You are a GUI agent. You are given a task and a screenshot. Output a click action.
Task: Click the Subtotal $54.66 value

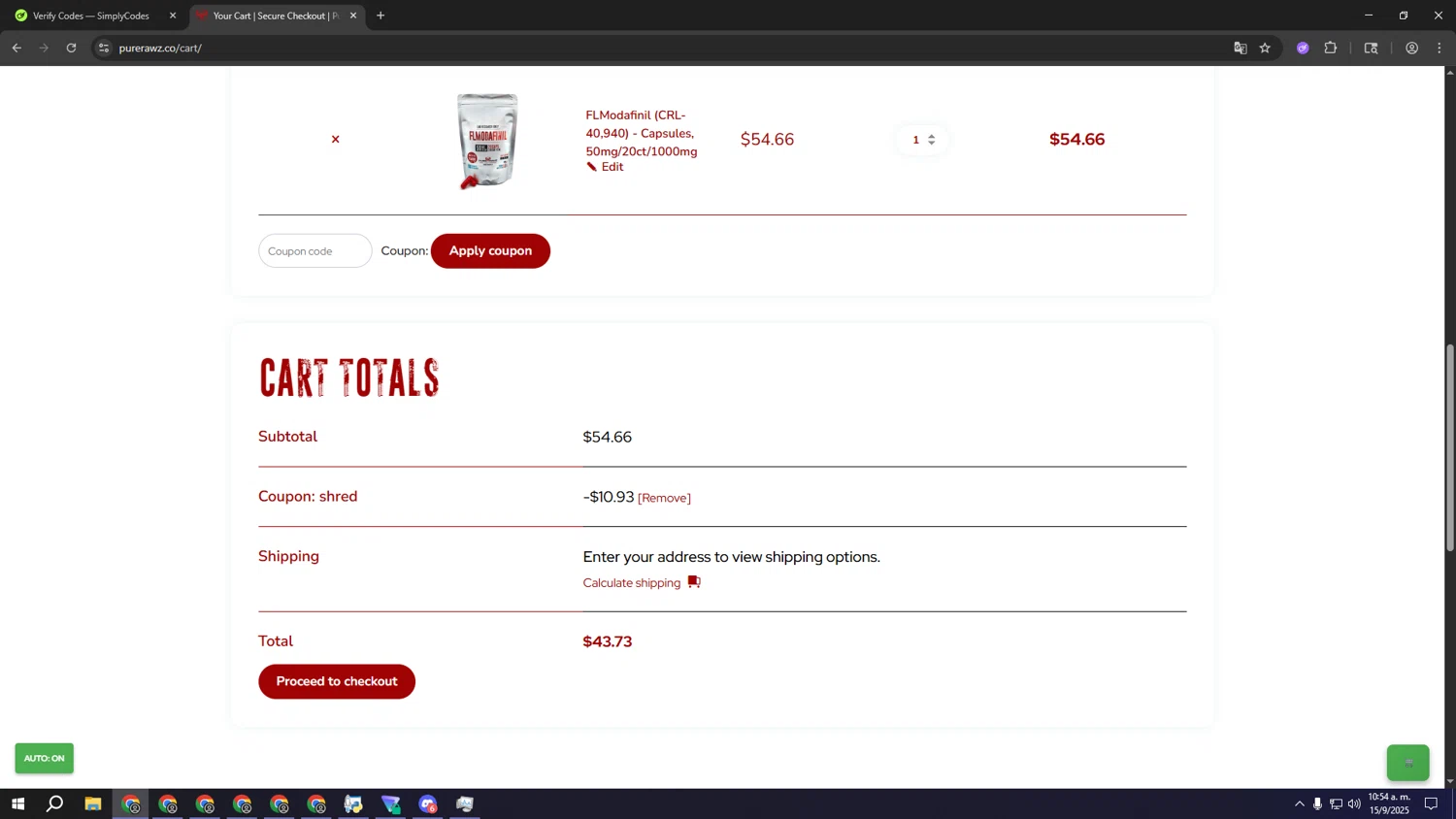608,438
